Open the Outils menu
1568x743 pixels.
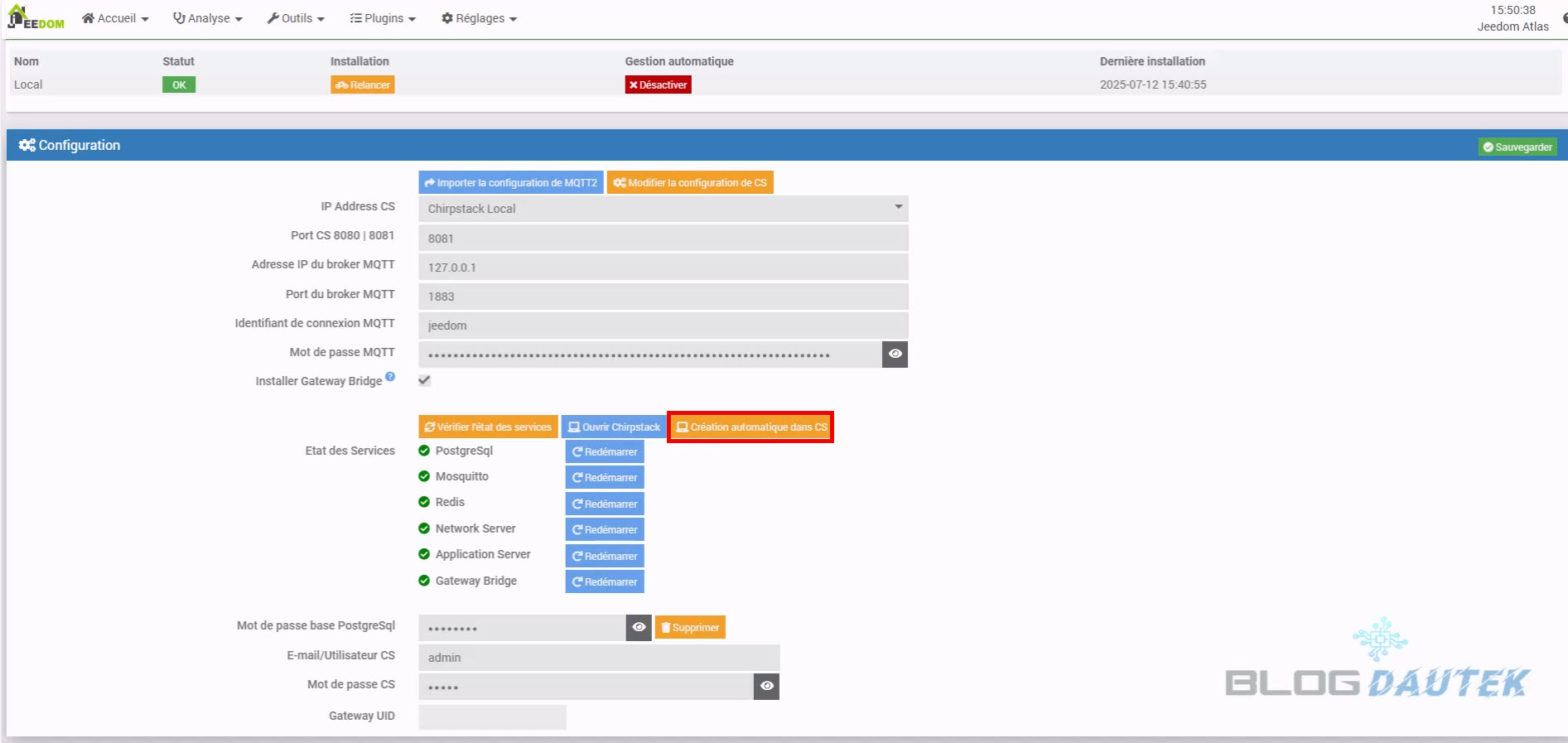click(296, 18)
